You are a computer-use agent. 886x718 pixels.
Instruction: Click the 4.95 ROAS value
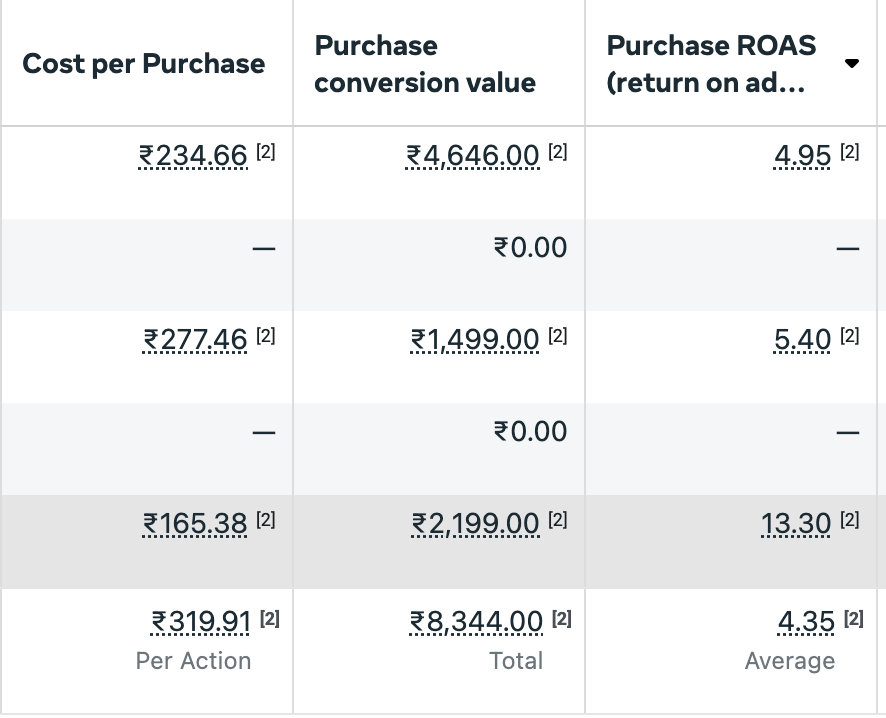coord(802,156)
